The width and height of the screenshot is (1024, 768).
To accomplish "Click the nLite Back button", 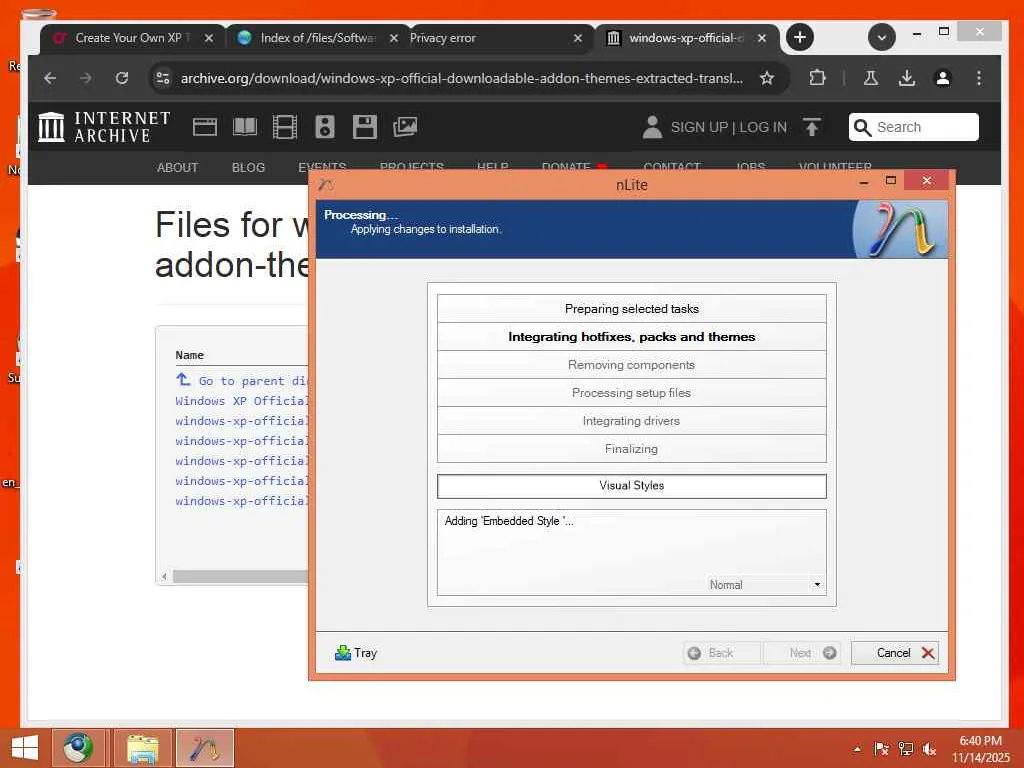I will pos(721,653).
